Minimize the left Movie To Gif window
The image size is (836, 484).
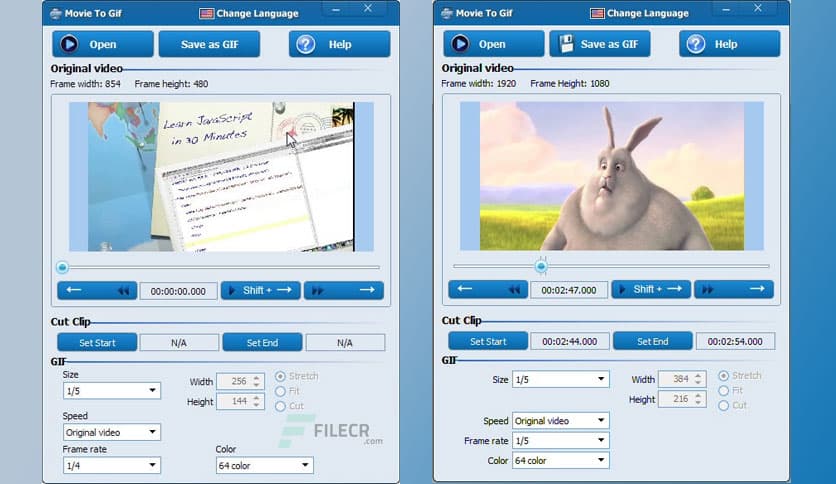335,10
